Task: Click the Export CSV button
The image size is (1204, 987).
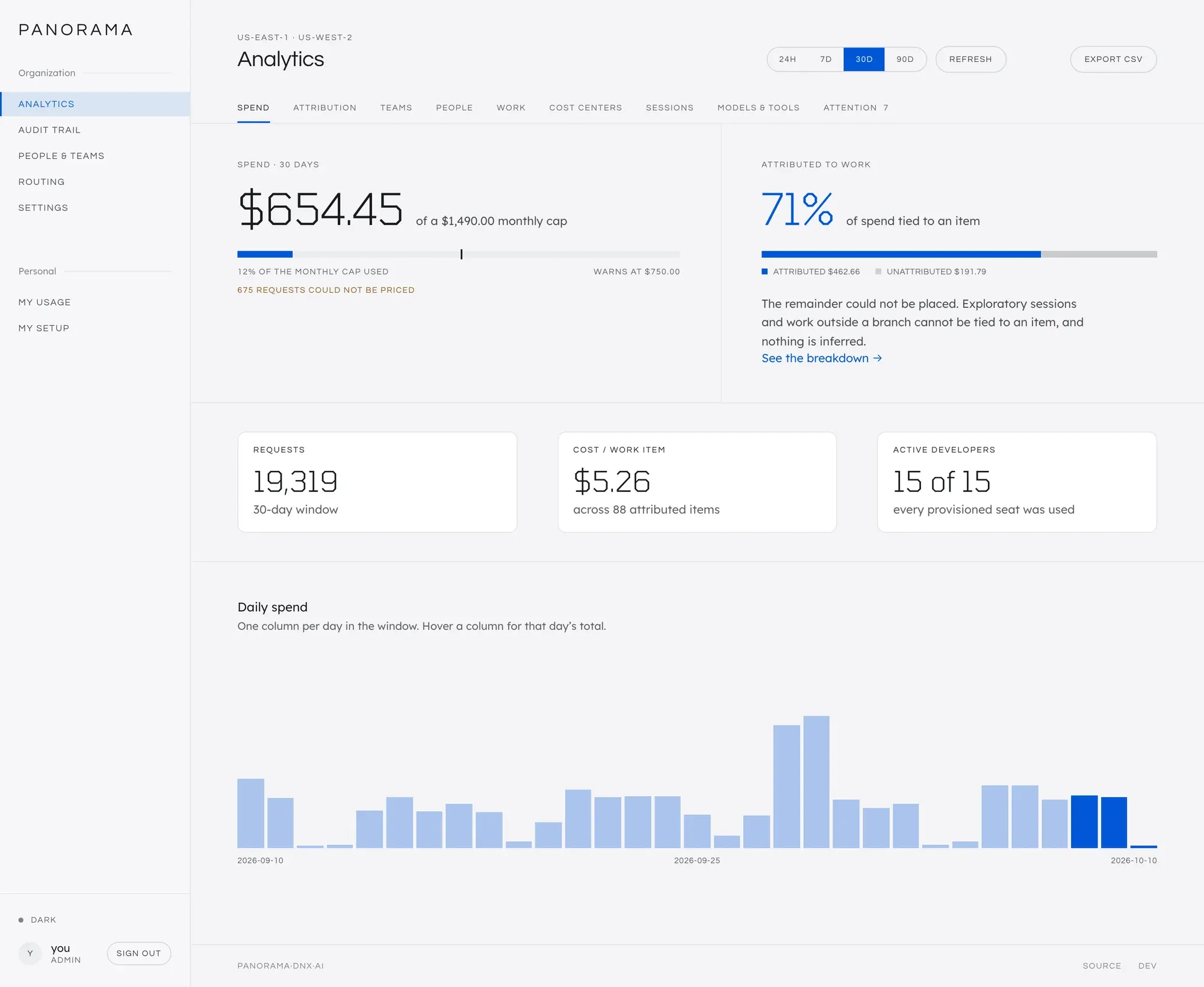Action: (x=1113, y=59)
